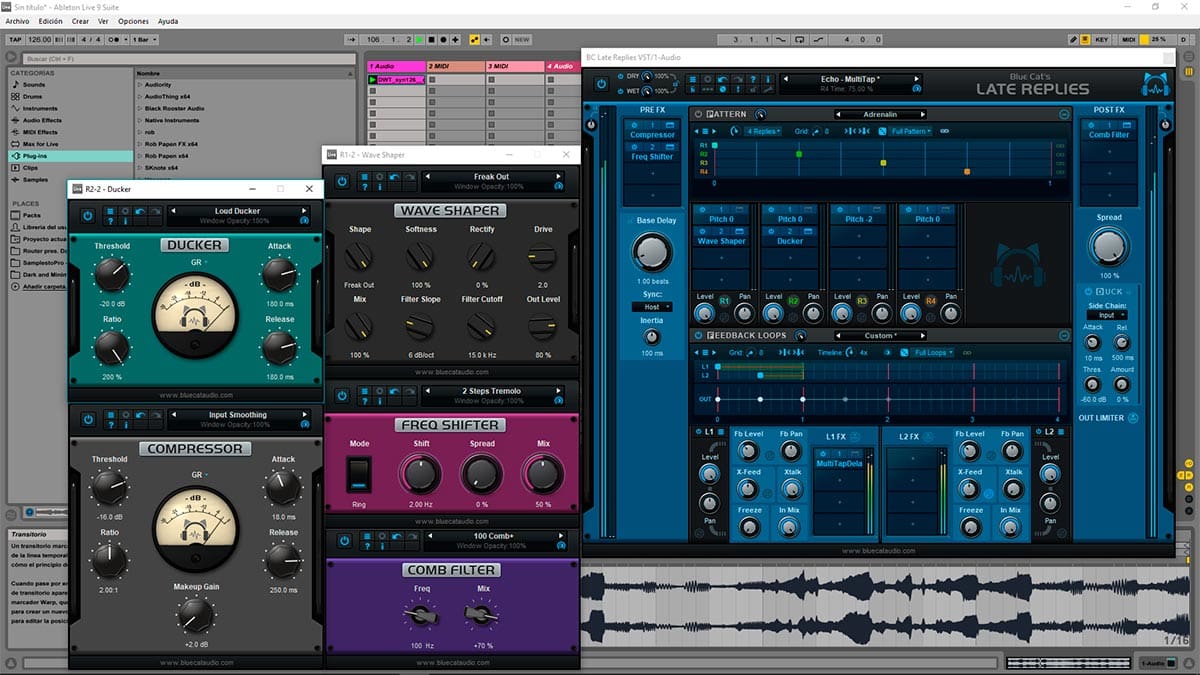Toggle the Compressor plugin power button

click(87, 419)
